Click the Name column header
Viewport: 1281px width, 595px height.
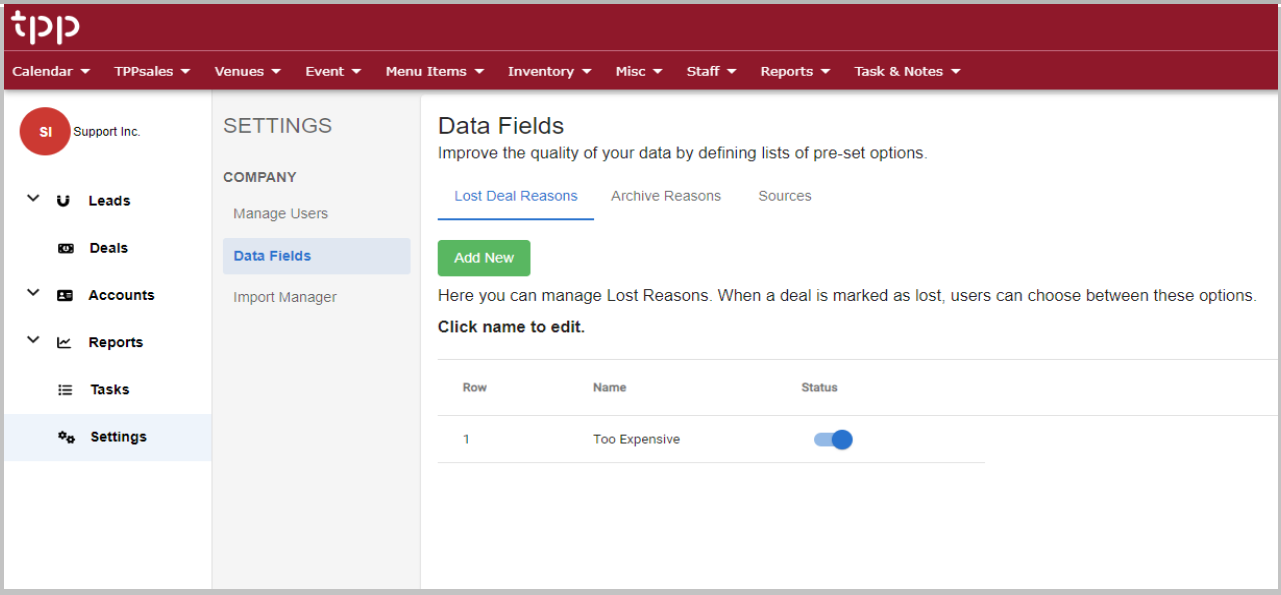tap(609, 387)
